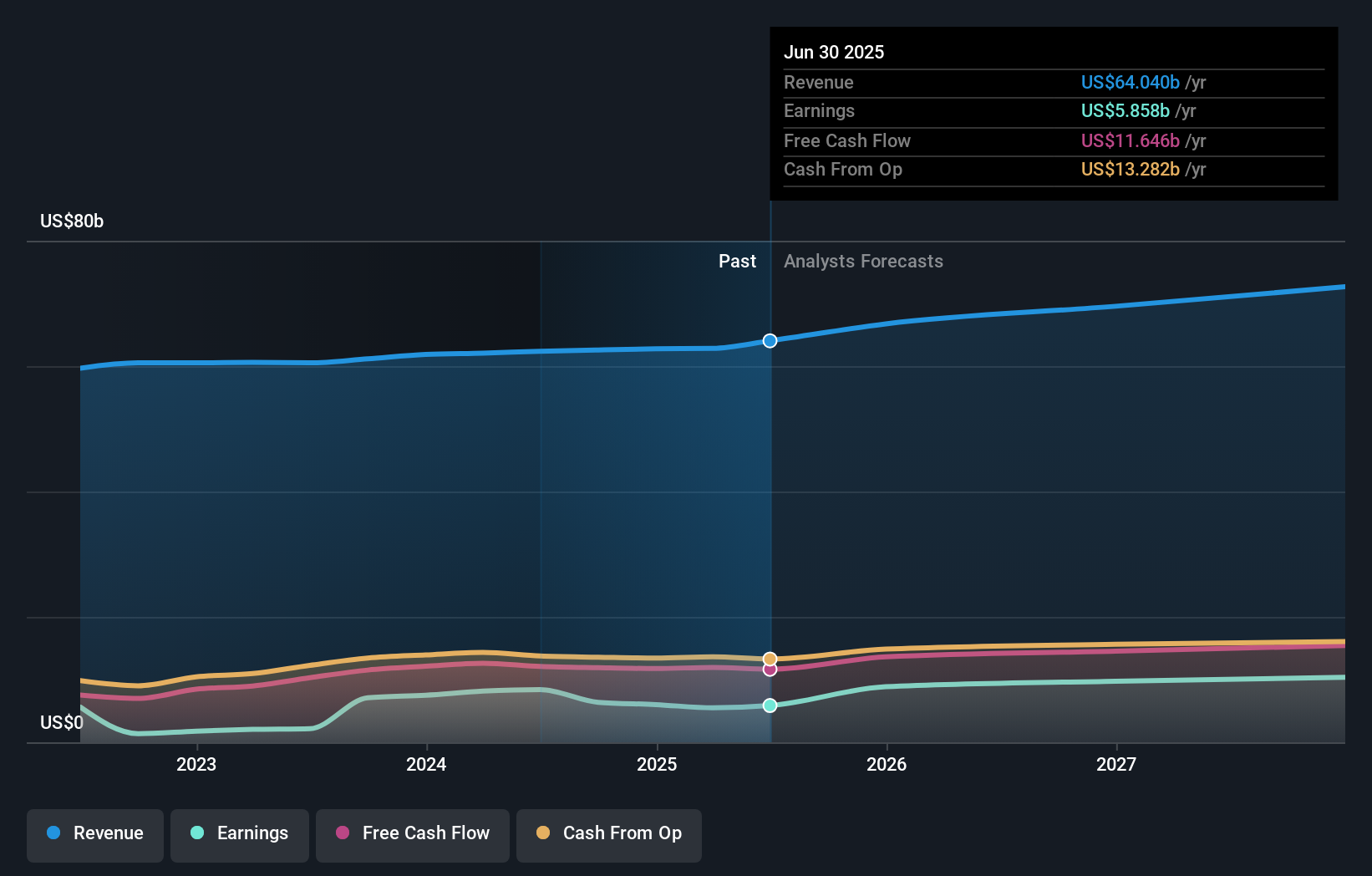Screen dimensions: 1372x876
Task: Toggle Free Cash Flow legend button
Action: point(413,833)
